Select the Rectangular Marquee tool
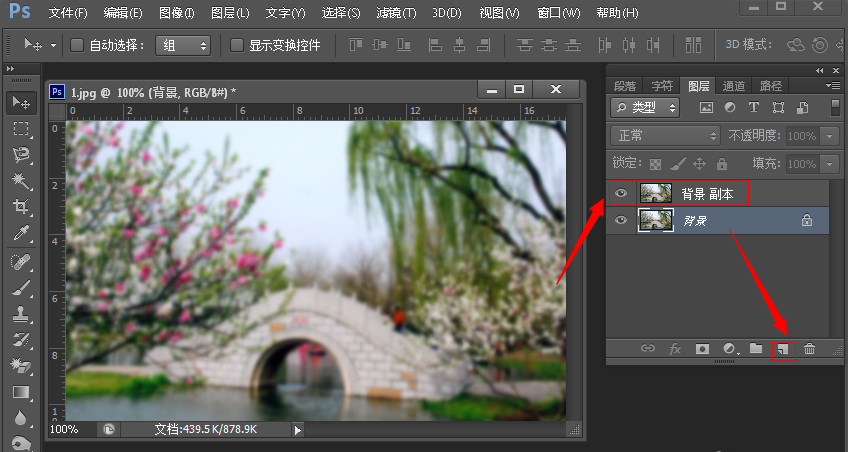 pos(21,129)
